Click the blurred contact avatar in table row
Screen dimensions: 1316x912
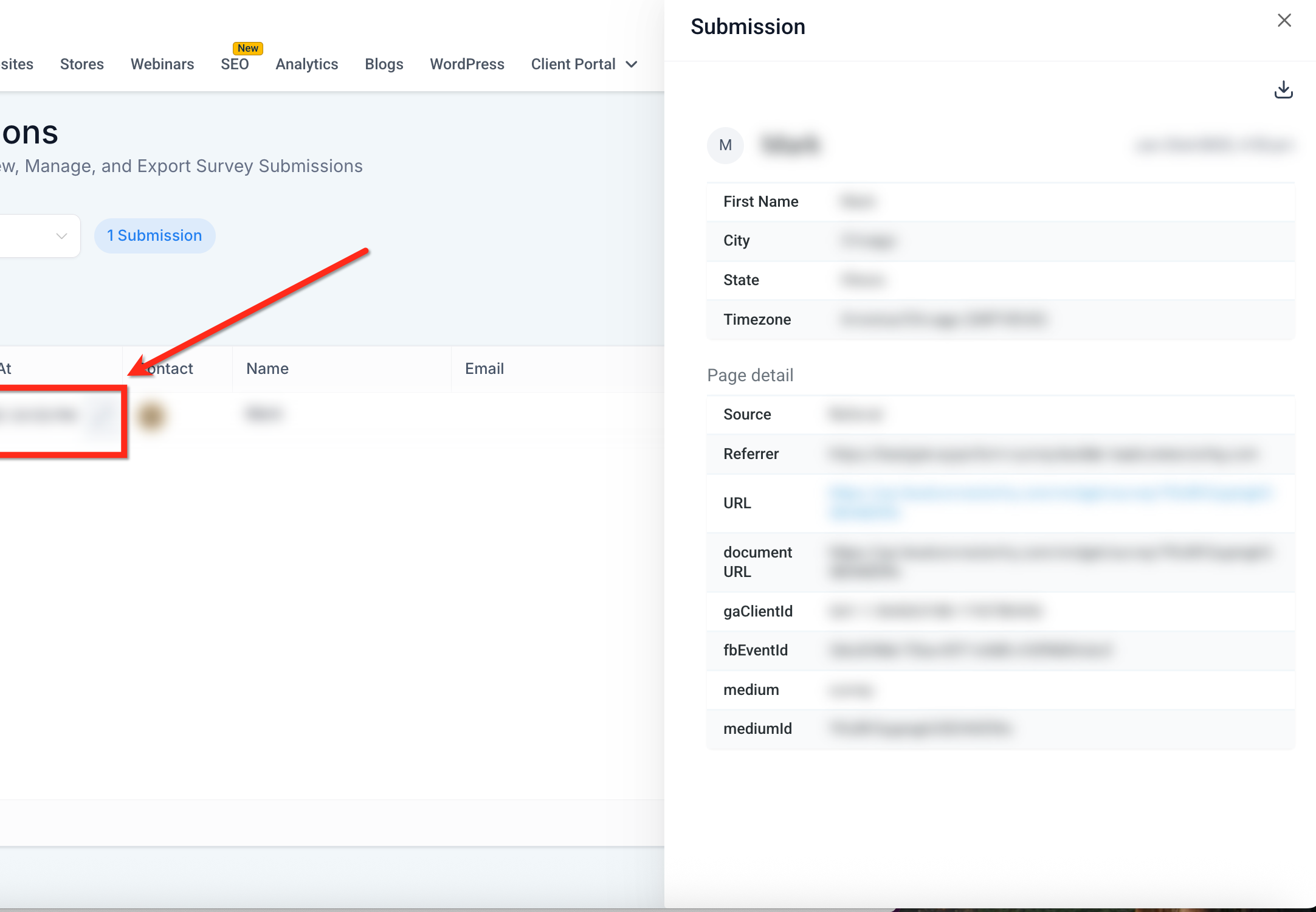[x=151, y=416]
